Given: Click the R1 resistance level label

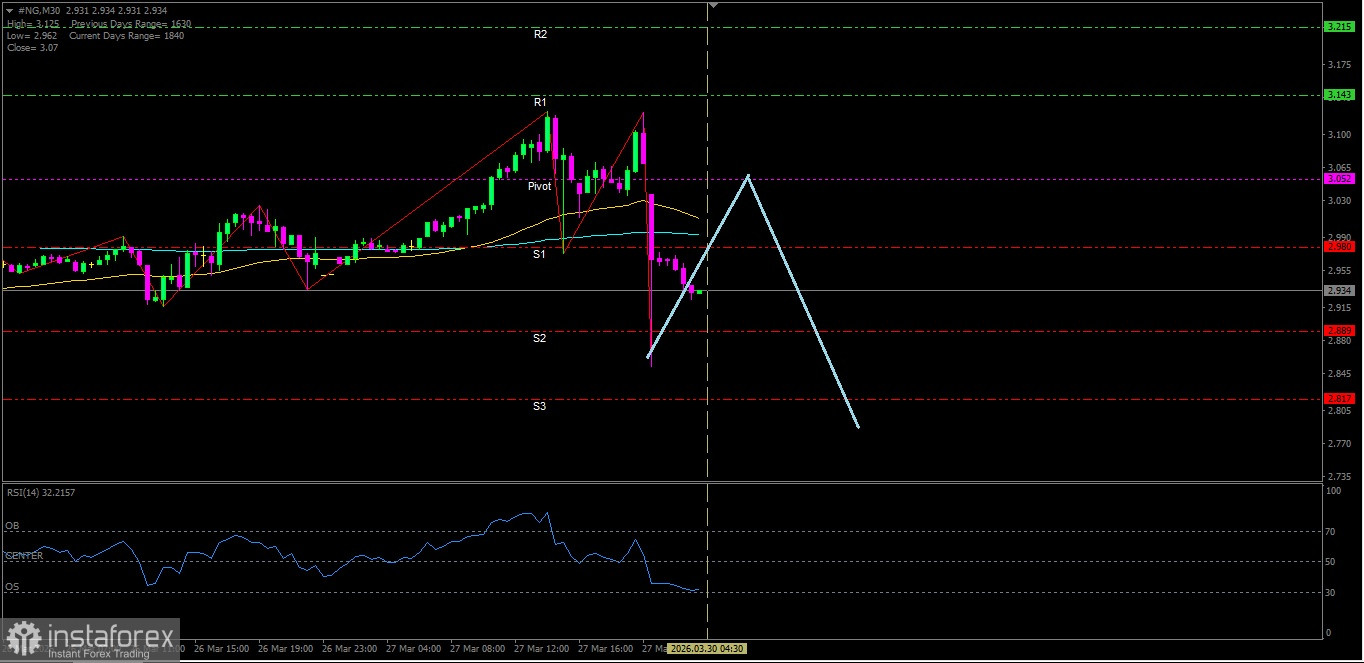Looking at the screenshot, I should [x=540, y=102].
